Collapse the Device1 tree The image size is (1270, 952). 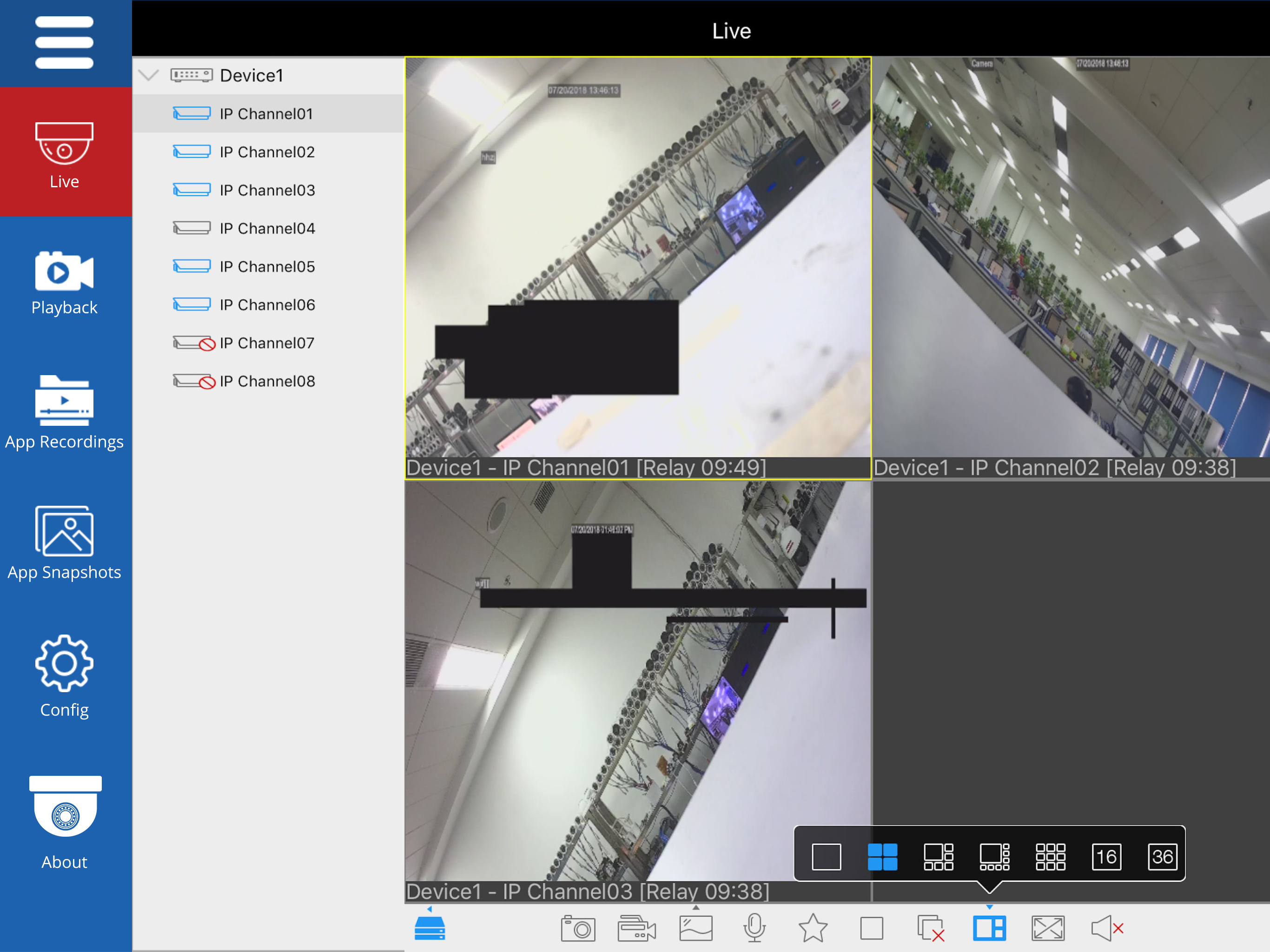point(149,75)
